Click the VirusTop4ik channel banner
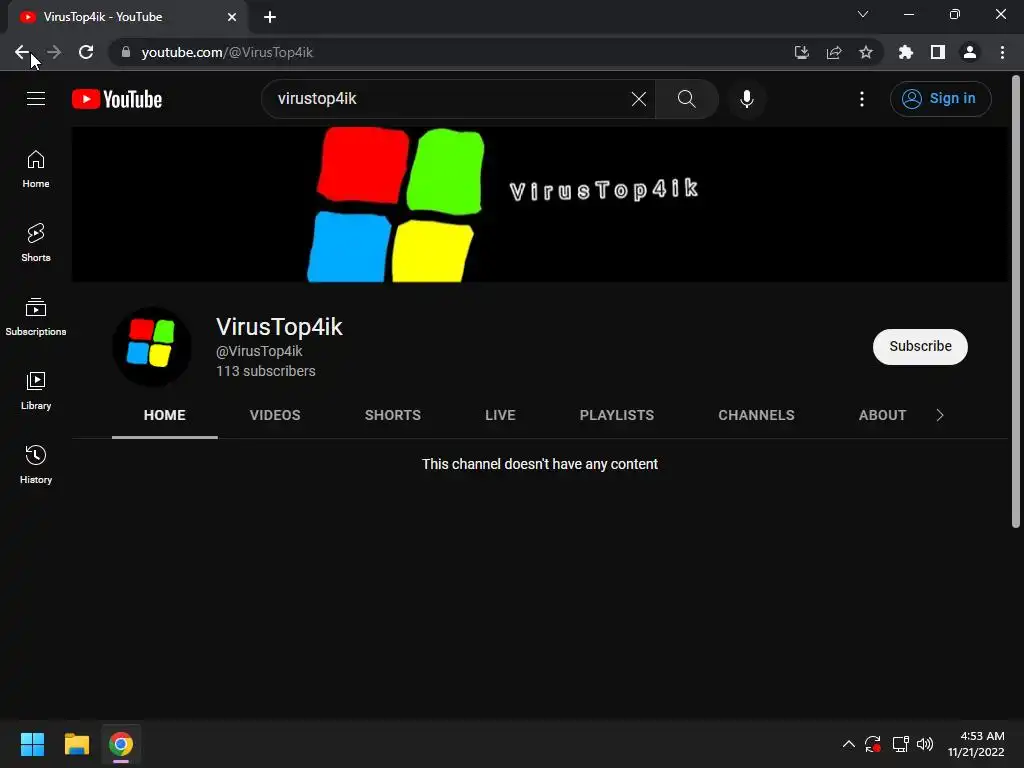This screenshot has width=1024, height=768. tap(539, 204)
